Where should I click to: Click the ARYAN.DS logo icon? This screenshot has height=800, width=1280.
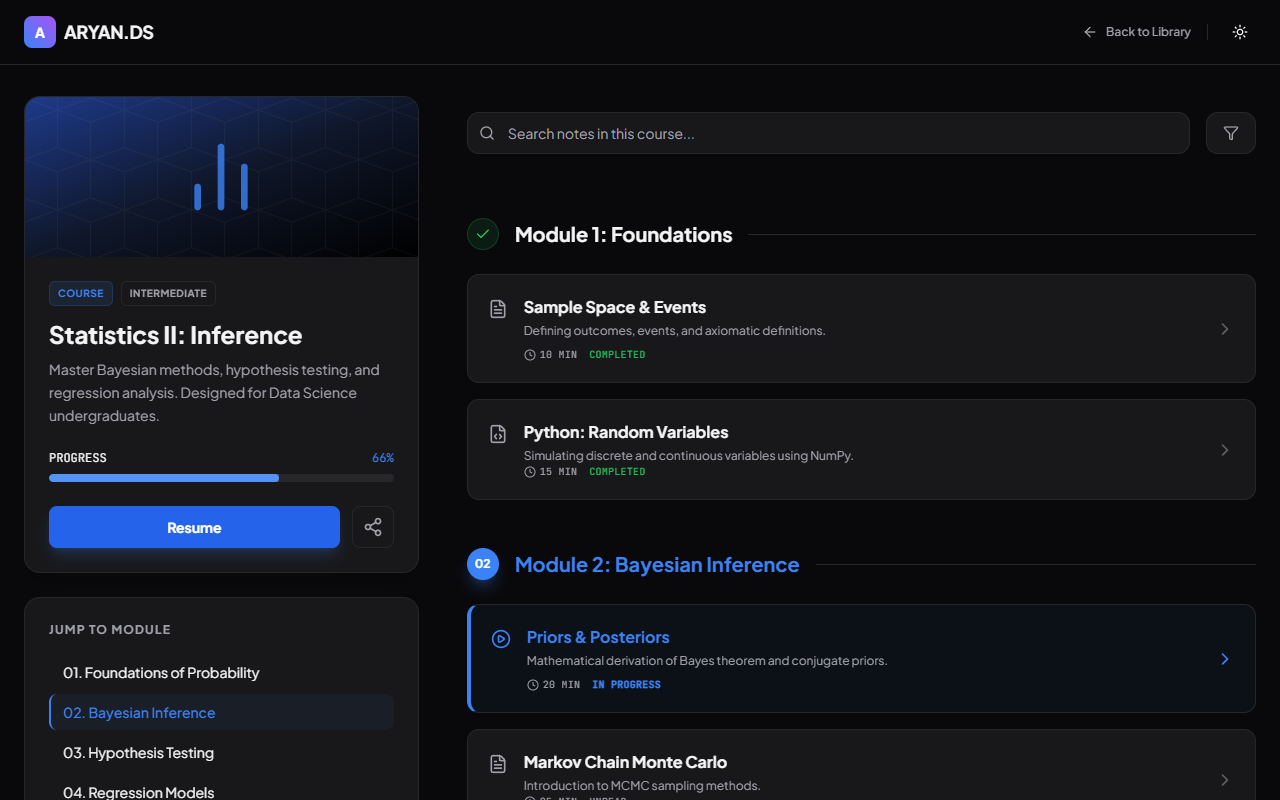[40, 32]
